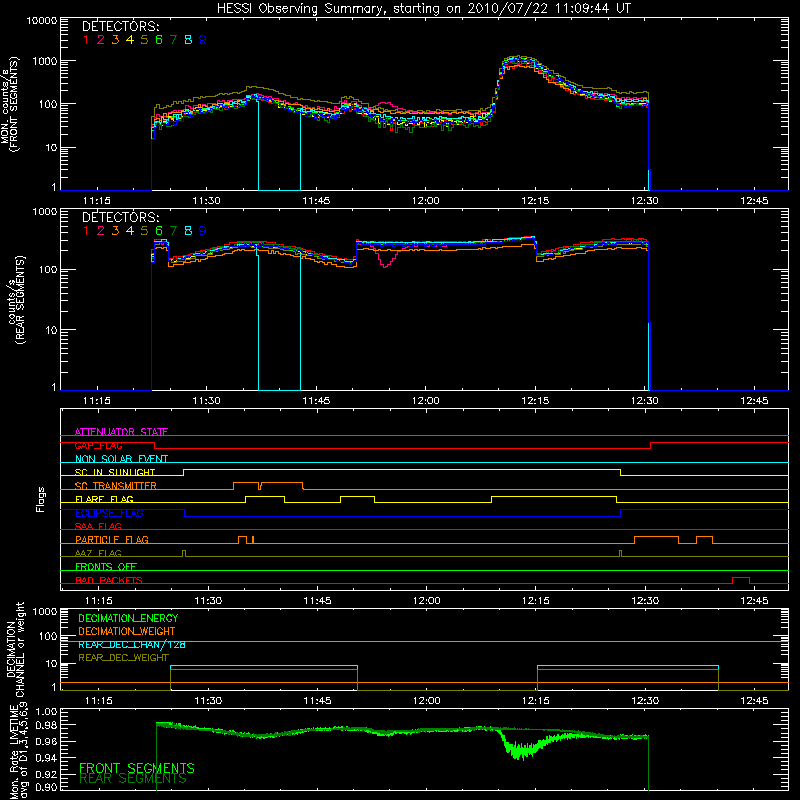Click the REAR SEGMENTS livetime legend label
The image size is (800, 800).
(133, 779)
